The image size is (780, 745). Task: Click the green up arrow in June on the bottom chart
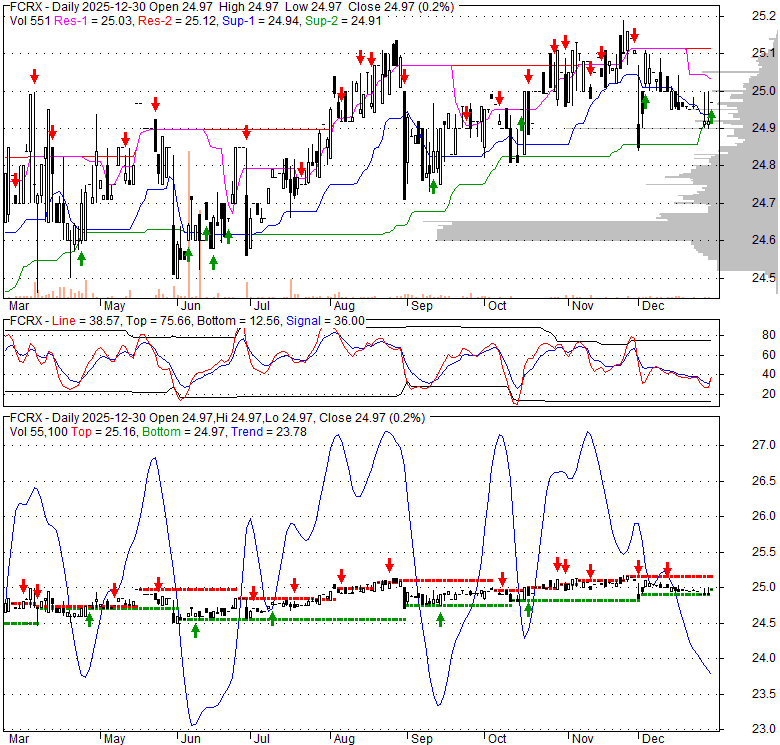195,629
